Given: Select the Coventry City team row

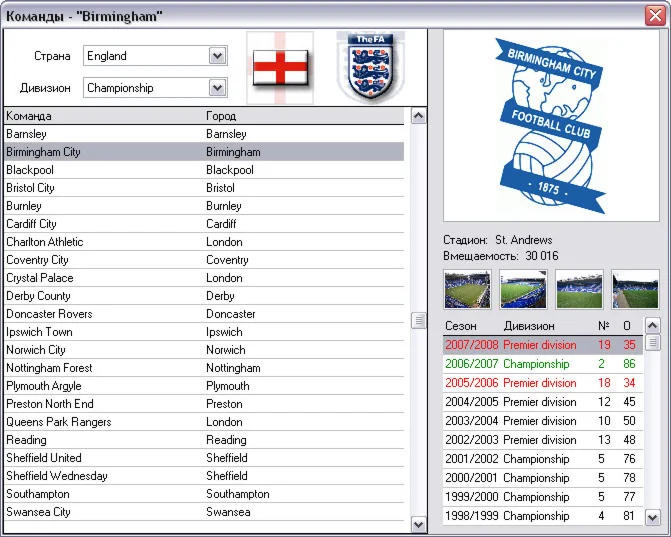Looking at the screenshot, I should click(204, 260).
